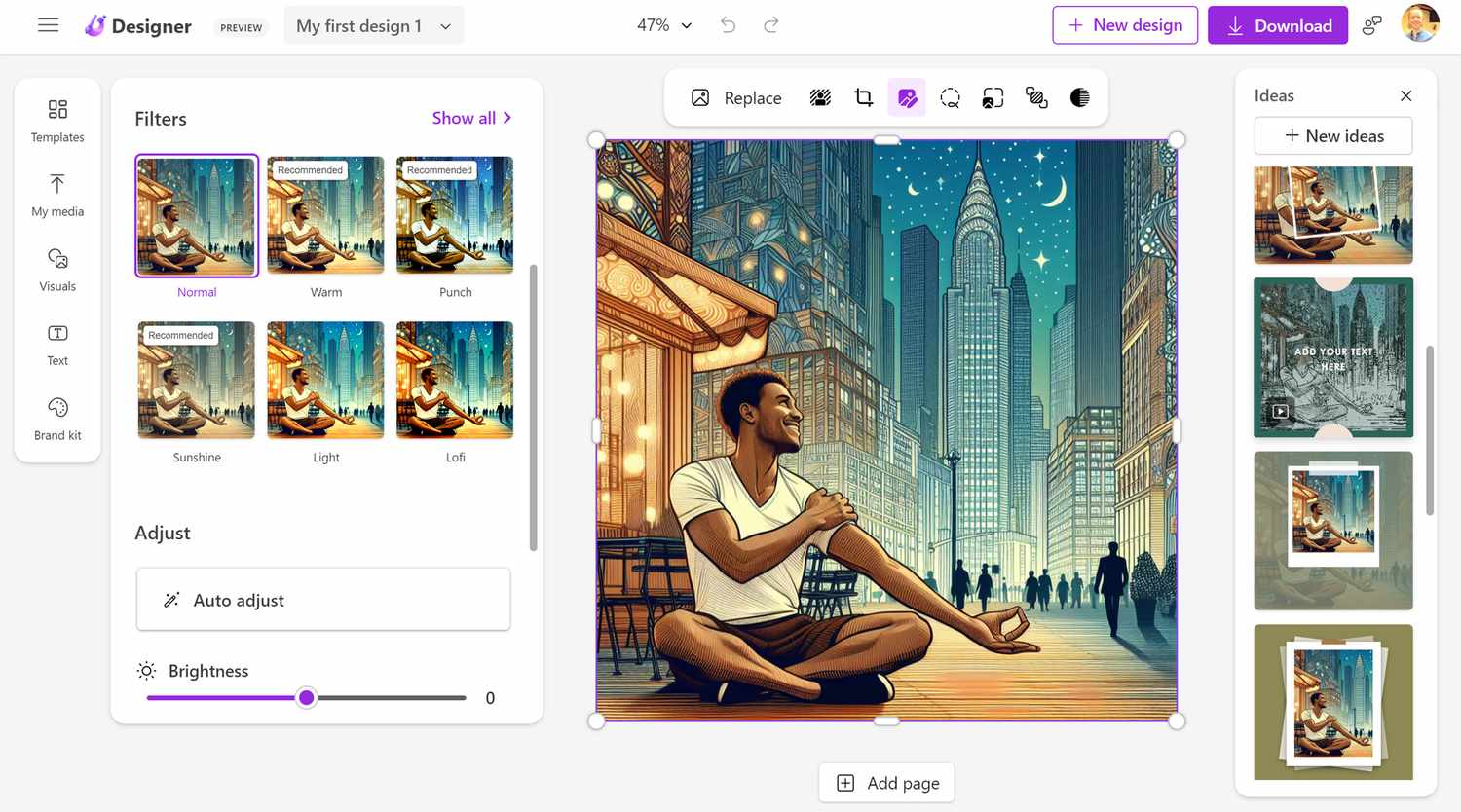Viewport: 1461px width, 812px height.
Task: Close the Ideas panel
Action: pyautogui.click(x=1405, y=95)
